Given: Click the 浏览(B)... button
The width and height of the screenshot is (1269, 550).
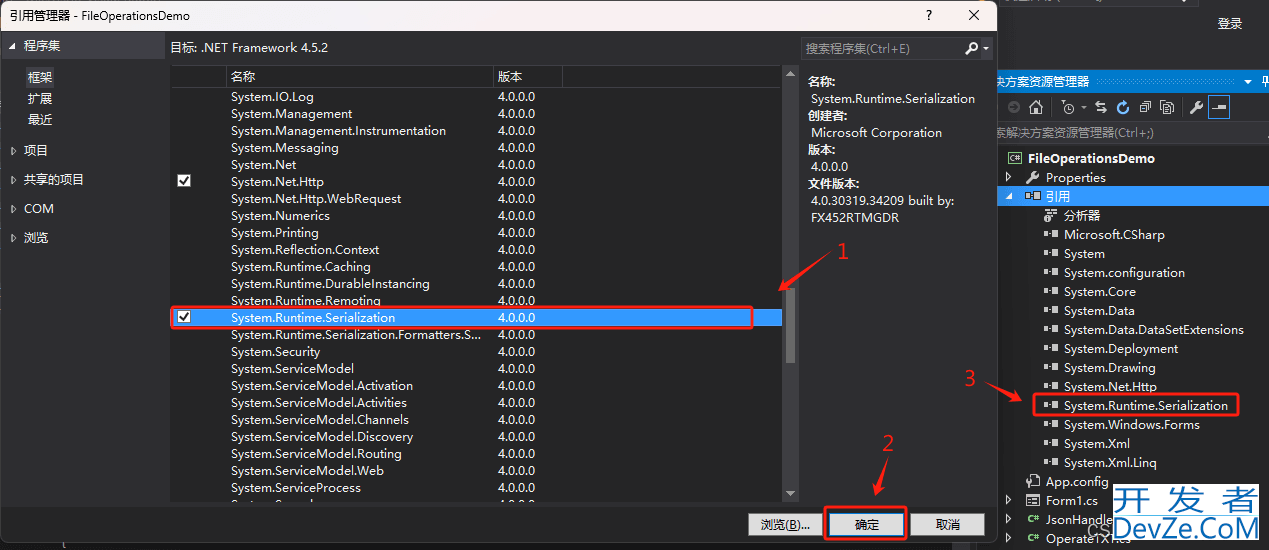Looking at the screenshot, I should [x=783, y=524].
